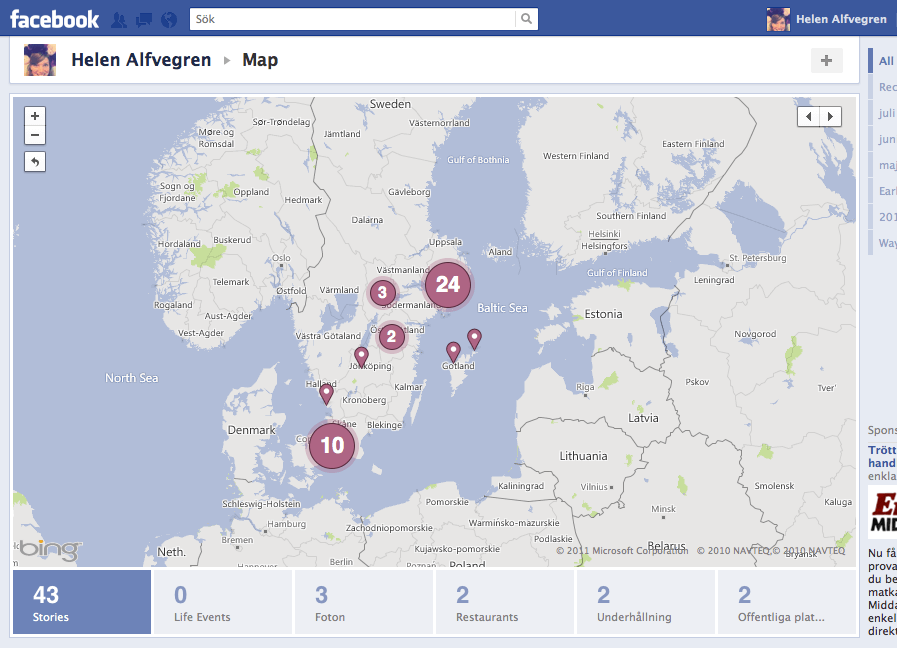Select the 0 Life Events tab
The image size is (897, 648).
click(x=223, y=602)
